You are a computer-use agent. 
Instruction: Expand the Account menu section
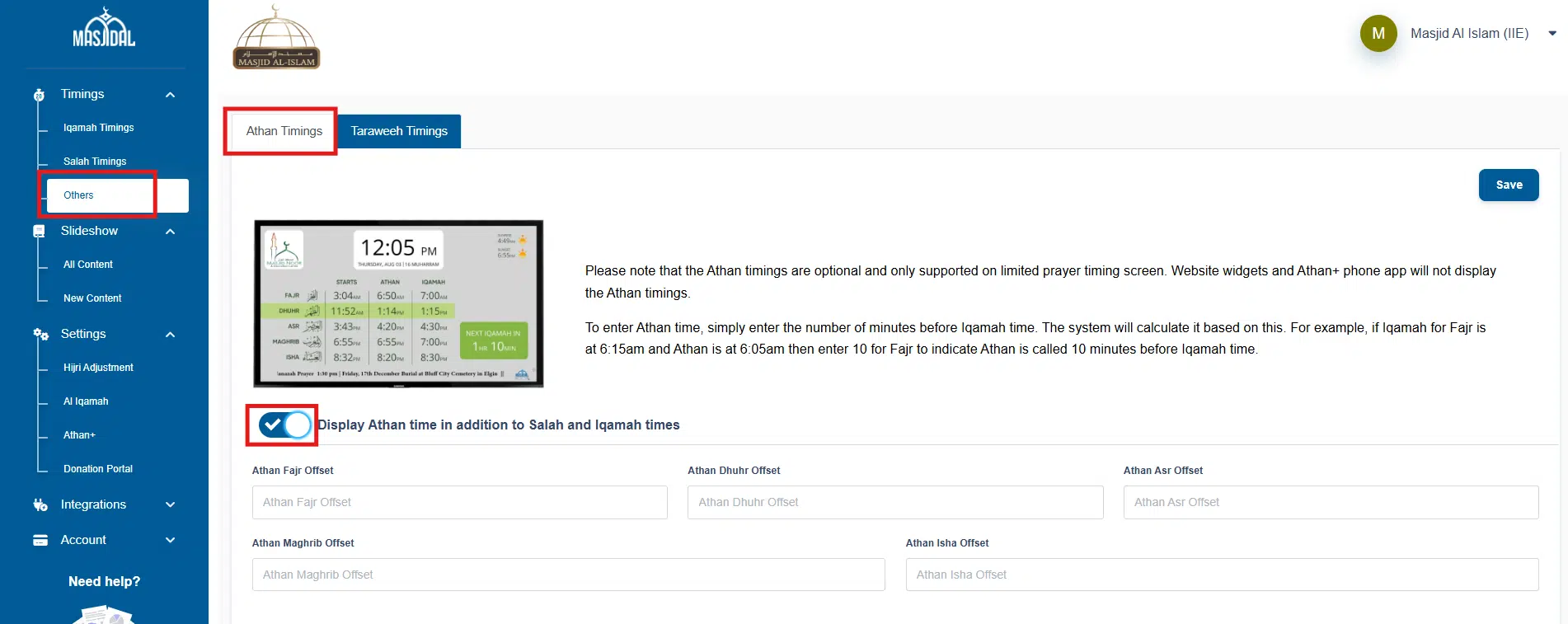tap(170, 540)
